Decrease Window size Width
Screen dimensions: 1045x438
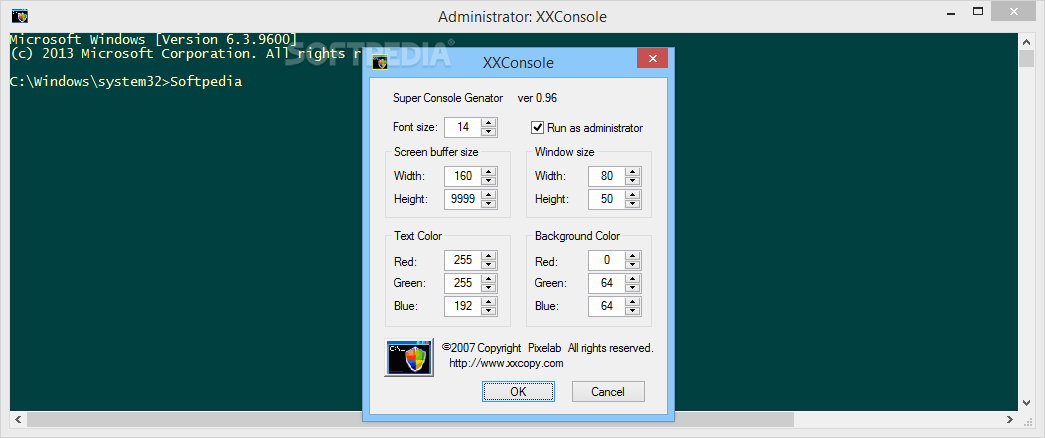[x=633, y=181]
